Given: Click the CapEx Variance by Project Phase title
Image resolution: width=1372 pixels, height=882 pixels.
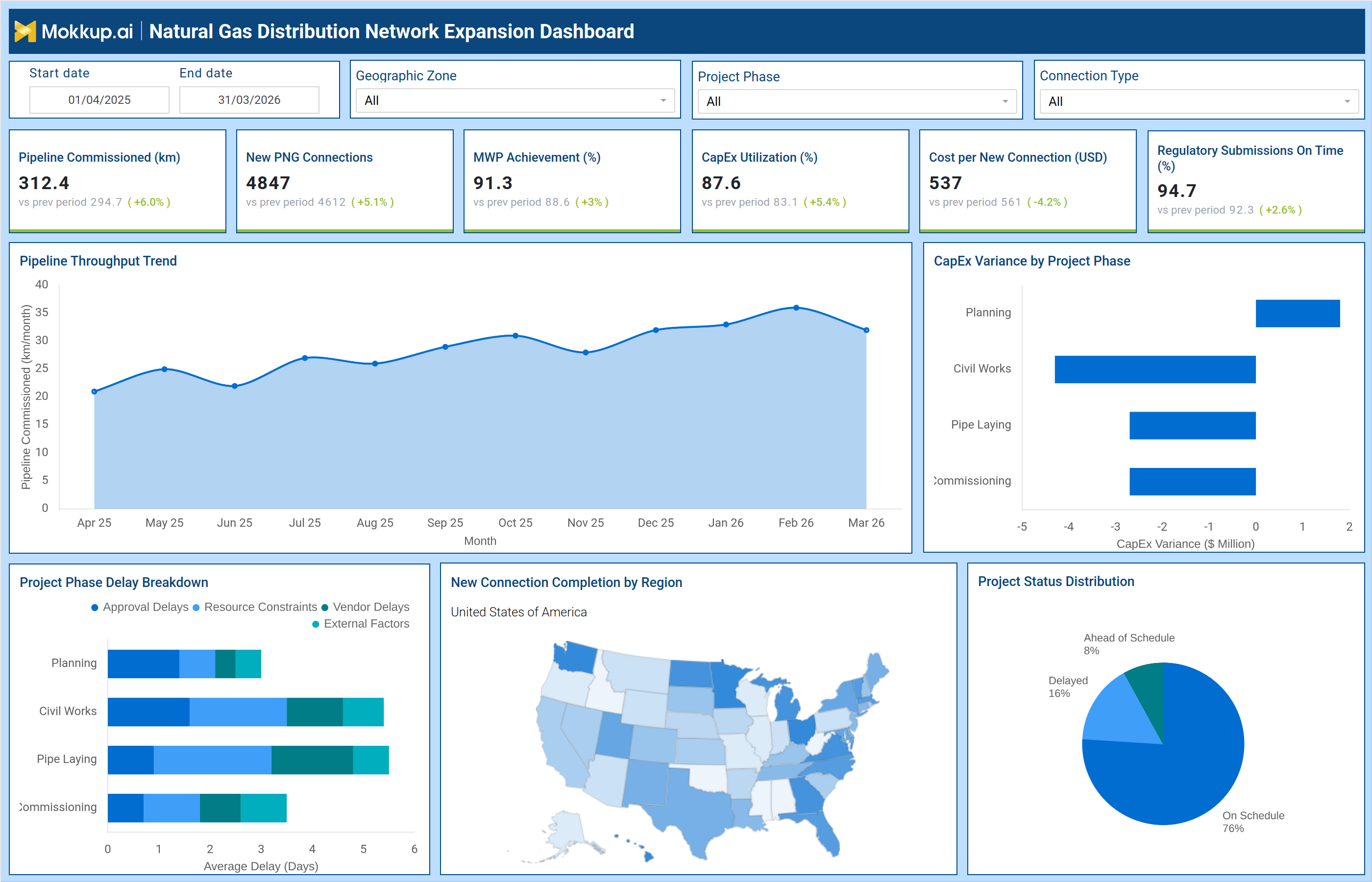Looking at the screenshot, I should pyautogui.click(x=1032, y=261).
